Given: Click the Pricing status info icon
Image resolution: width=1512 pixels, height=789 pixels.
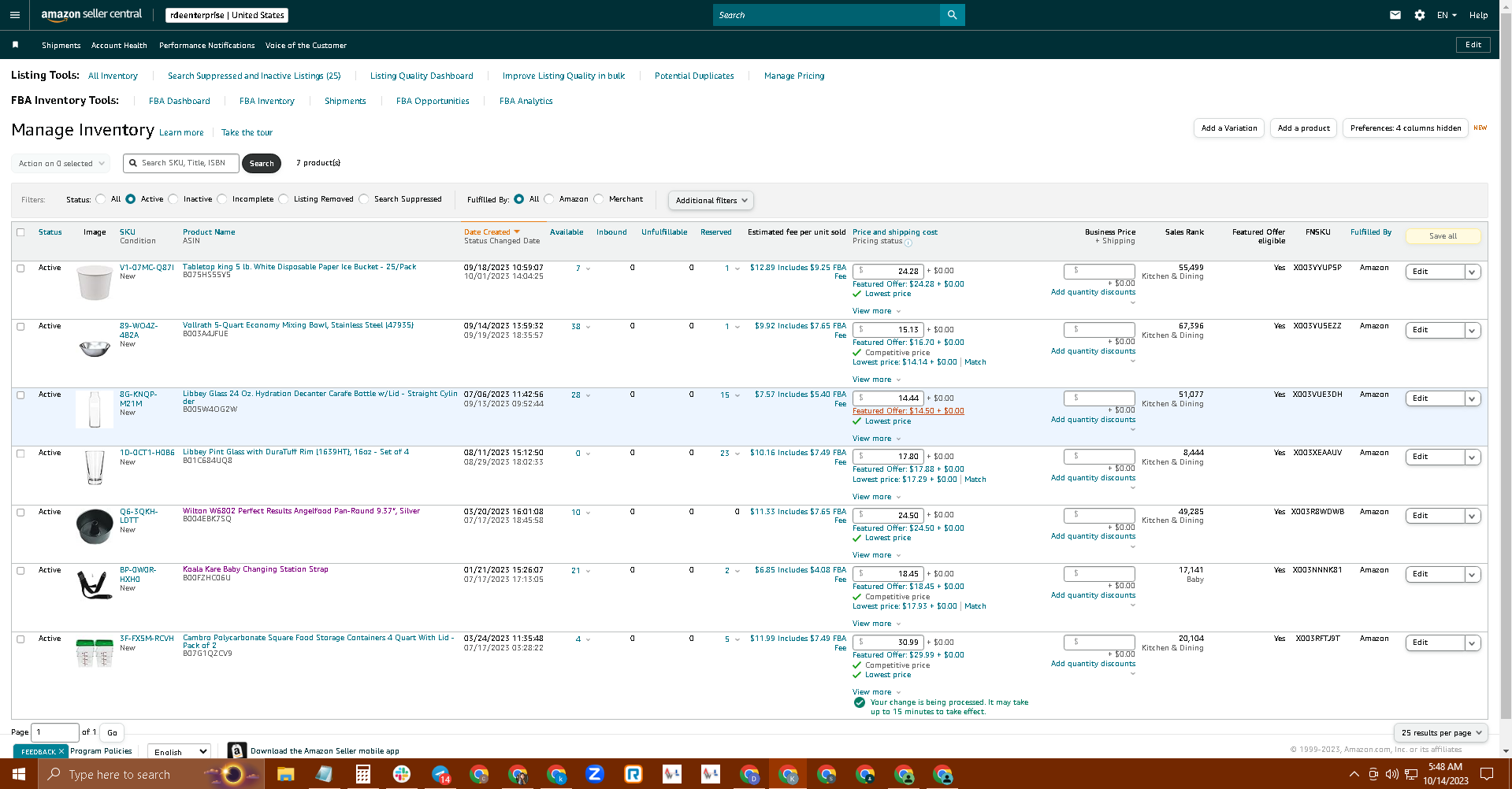Looking at the screenshot, I should pos(908,243).
